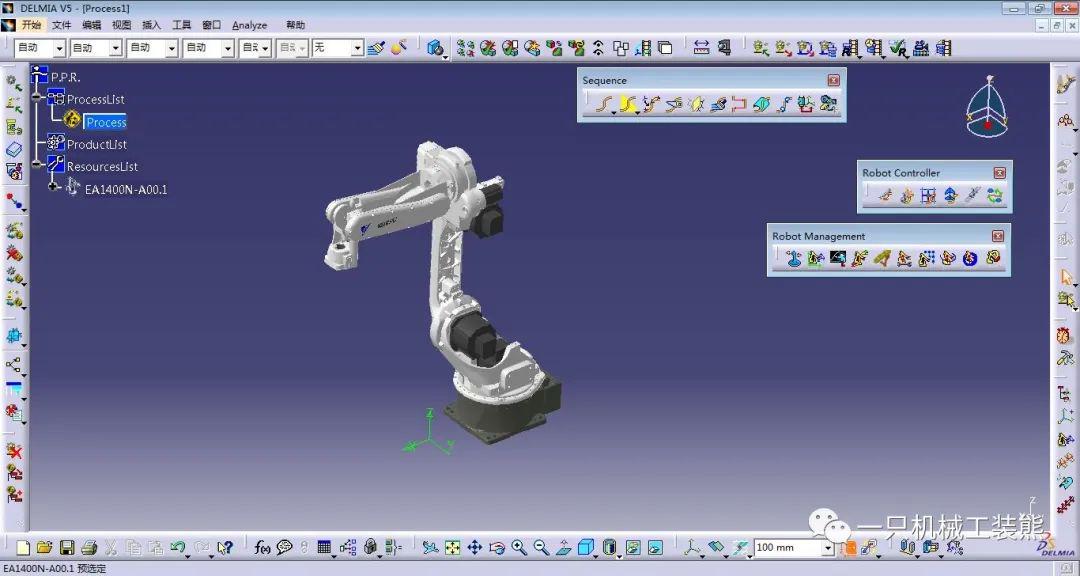Open first 自动 dropdown in graphic properties
Screen dimensions: 1080x576
[59, 48]
